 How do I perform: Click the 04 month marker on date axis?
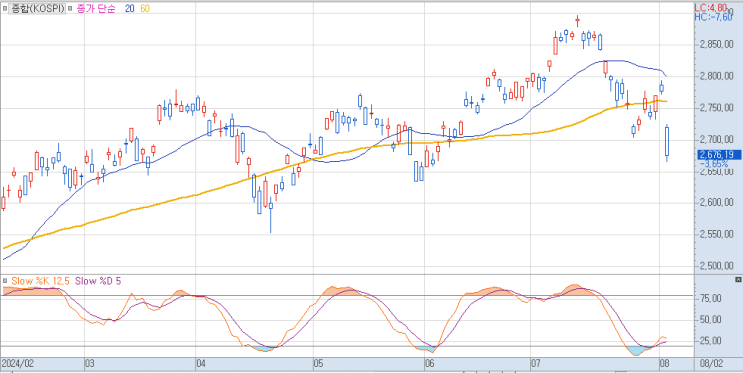[x=201, y=364]
